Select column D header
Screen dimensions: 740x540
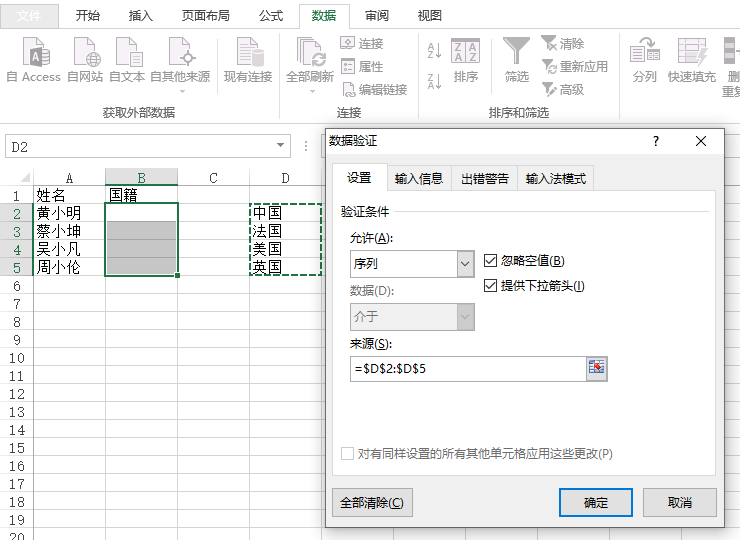285,177
